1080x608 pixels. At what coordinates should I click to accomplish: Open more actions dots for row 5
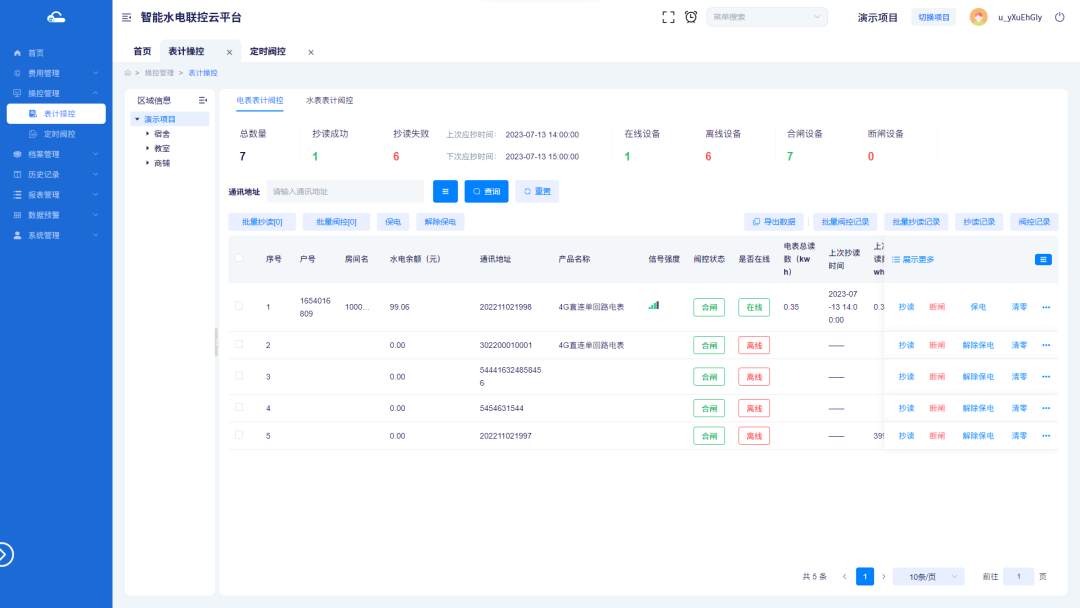(x=1046, y=436)
